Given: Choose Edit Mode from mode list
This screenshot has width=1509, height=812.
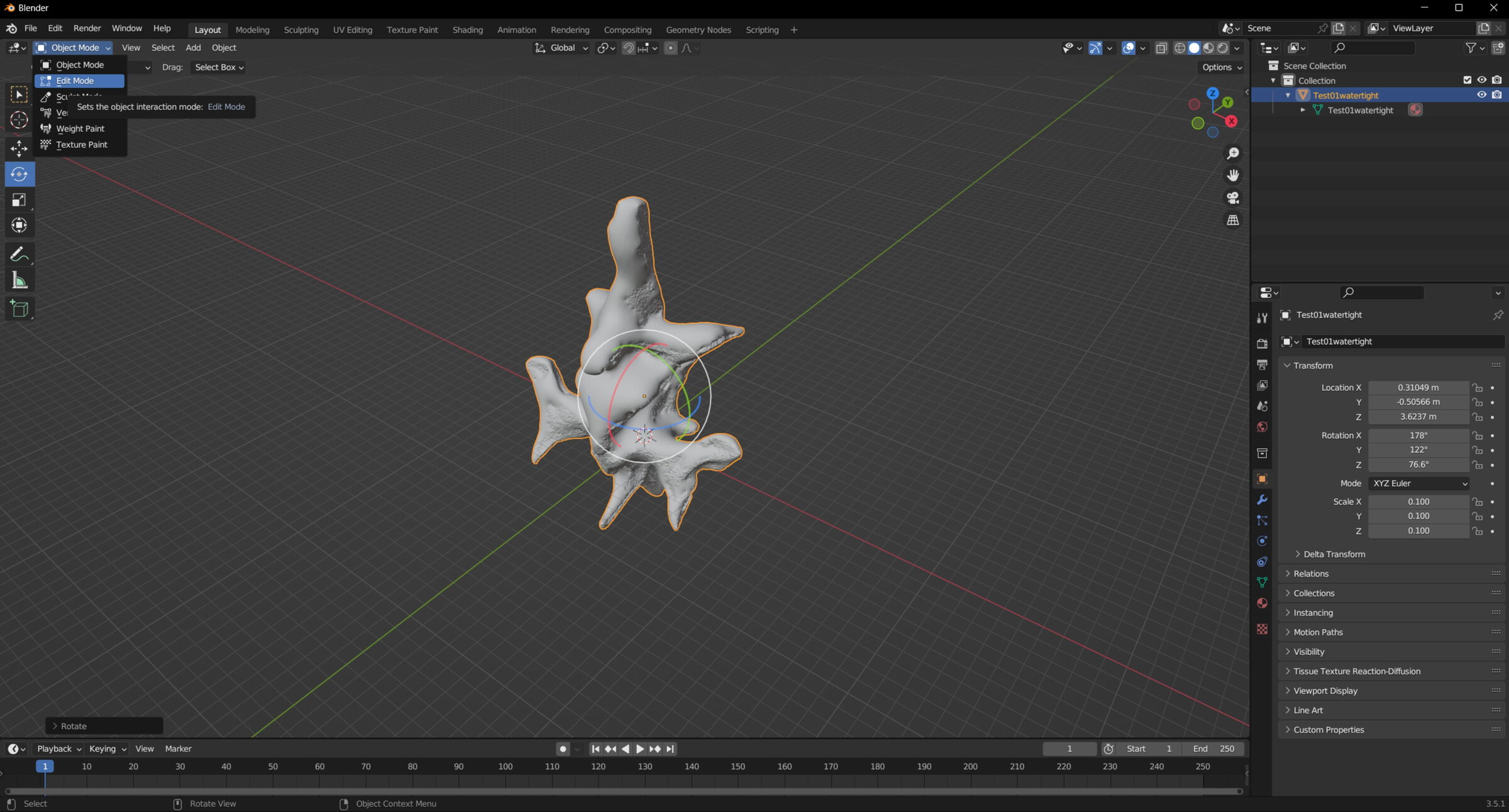Looking at the screenshot, I should (79, 81).
